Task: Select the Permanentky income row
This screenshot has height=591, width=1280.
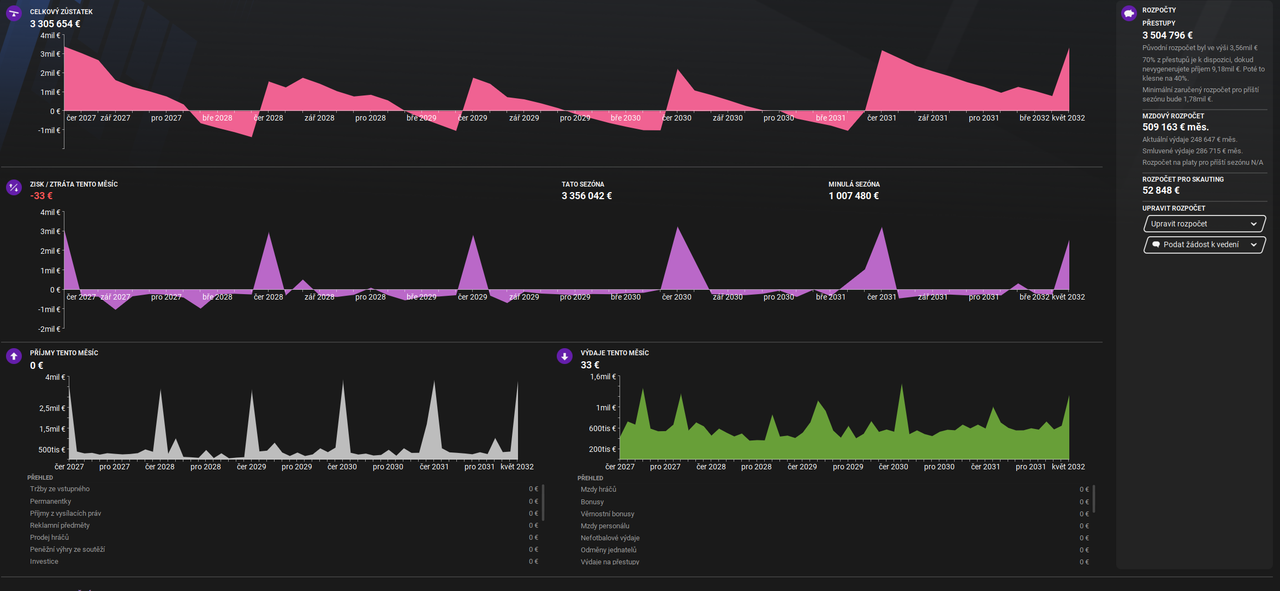Action: 284,501
